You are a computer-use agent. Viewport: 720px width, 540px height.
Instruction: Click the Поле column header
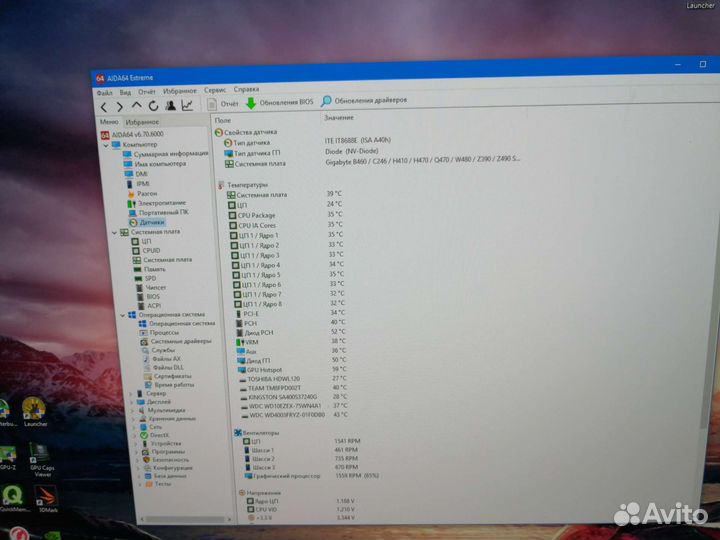223,120
